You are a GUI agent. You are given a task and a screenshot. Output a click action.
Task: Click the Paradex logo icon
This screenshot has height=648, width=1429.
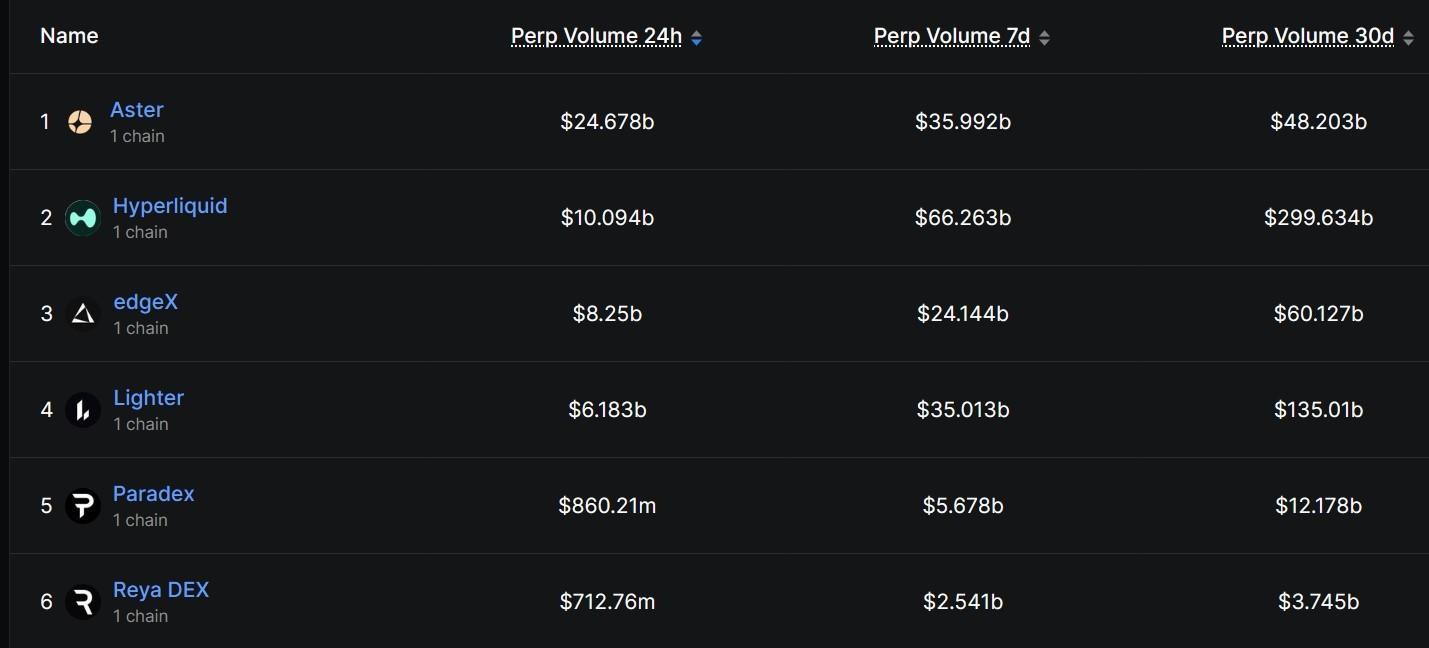point(83,506)
